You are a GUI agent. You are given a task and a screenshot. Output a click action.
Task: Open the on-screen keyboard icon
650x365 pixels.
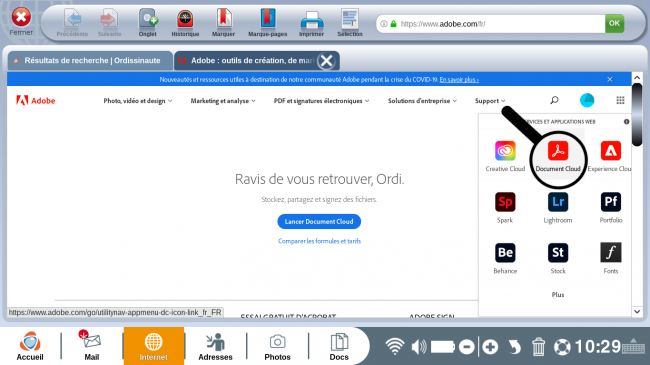(x=633, y=346)
